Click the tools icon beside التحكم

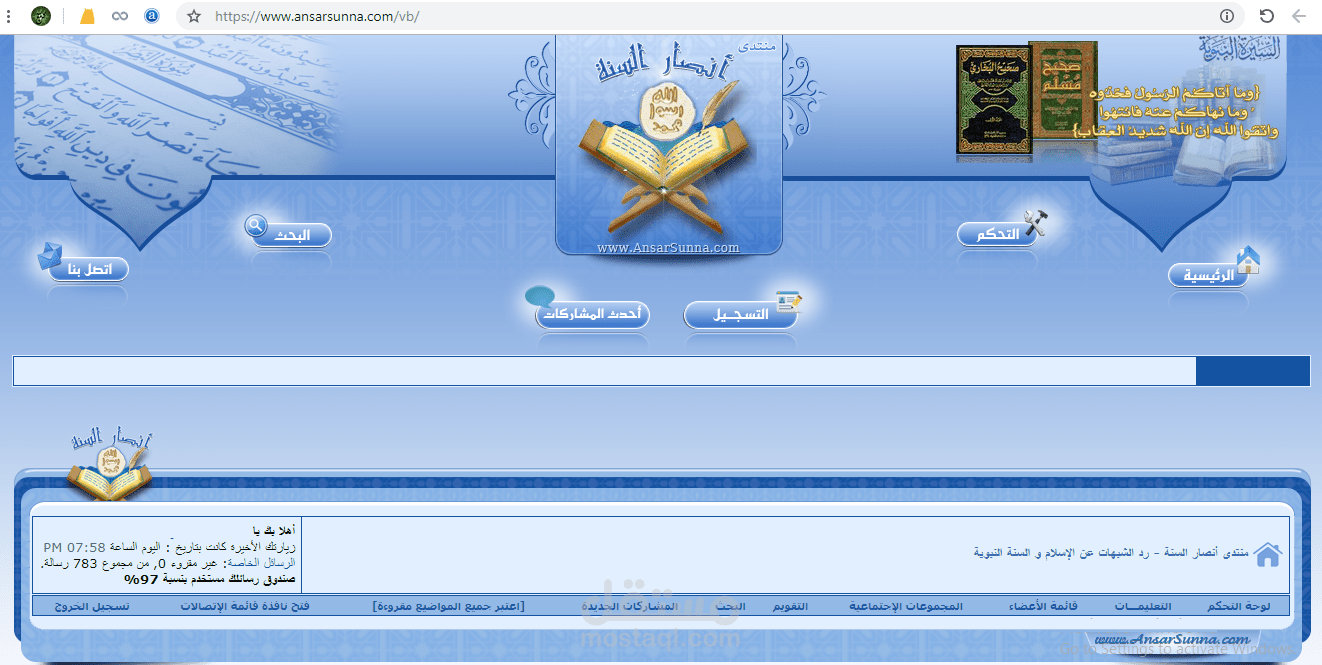(x=1035, y=223)
